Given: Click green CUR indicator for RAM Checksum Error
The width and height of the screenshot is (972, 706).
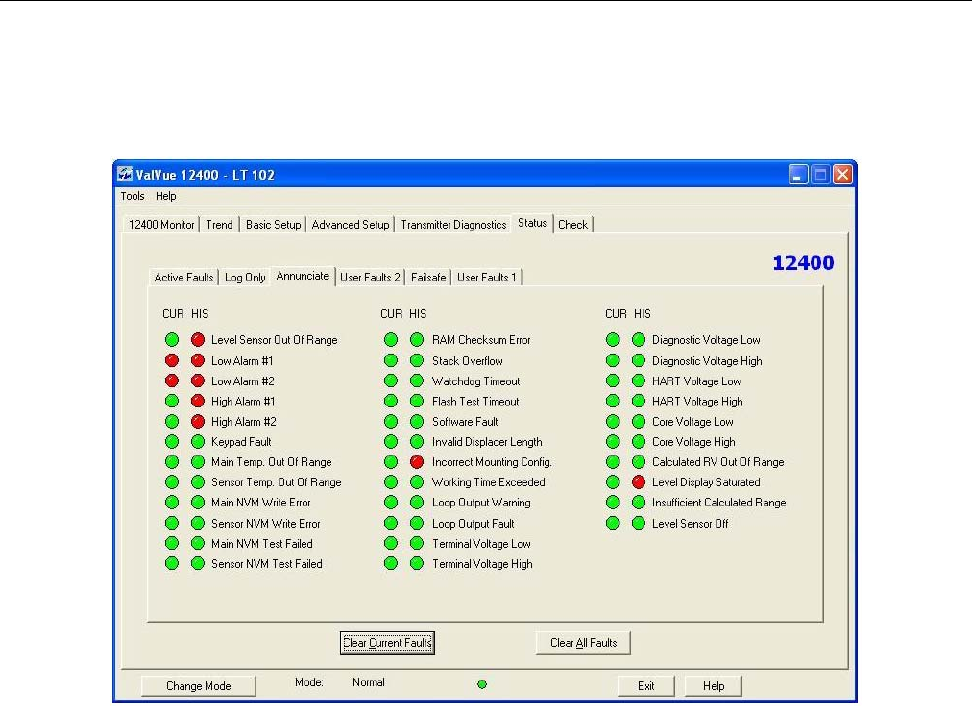Looking at the screenshot, I should 391,340.
